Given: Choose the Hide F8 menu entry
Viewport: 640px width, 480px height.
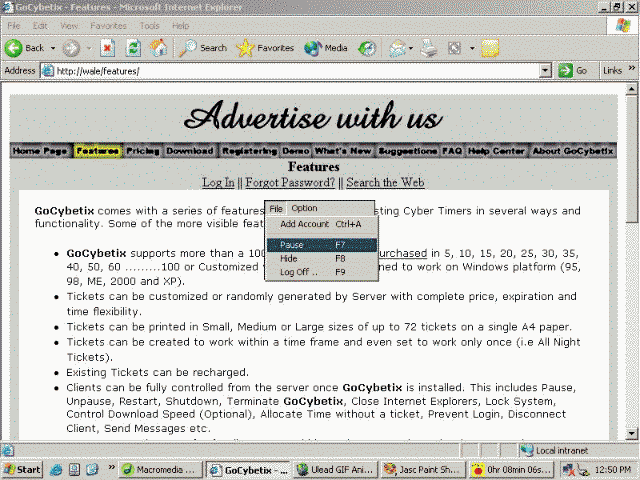Looking at the screenshot, I should tap(321, 258).
